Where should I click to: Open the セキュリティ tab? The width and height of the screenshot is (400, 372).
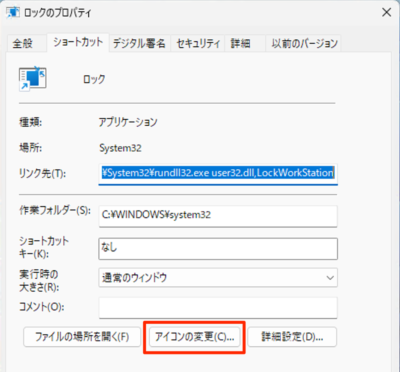click(x=198, y=43)
